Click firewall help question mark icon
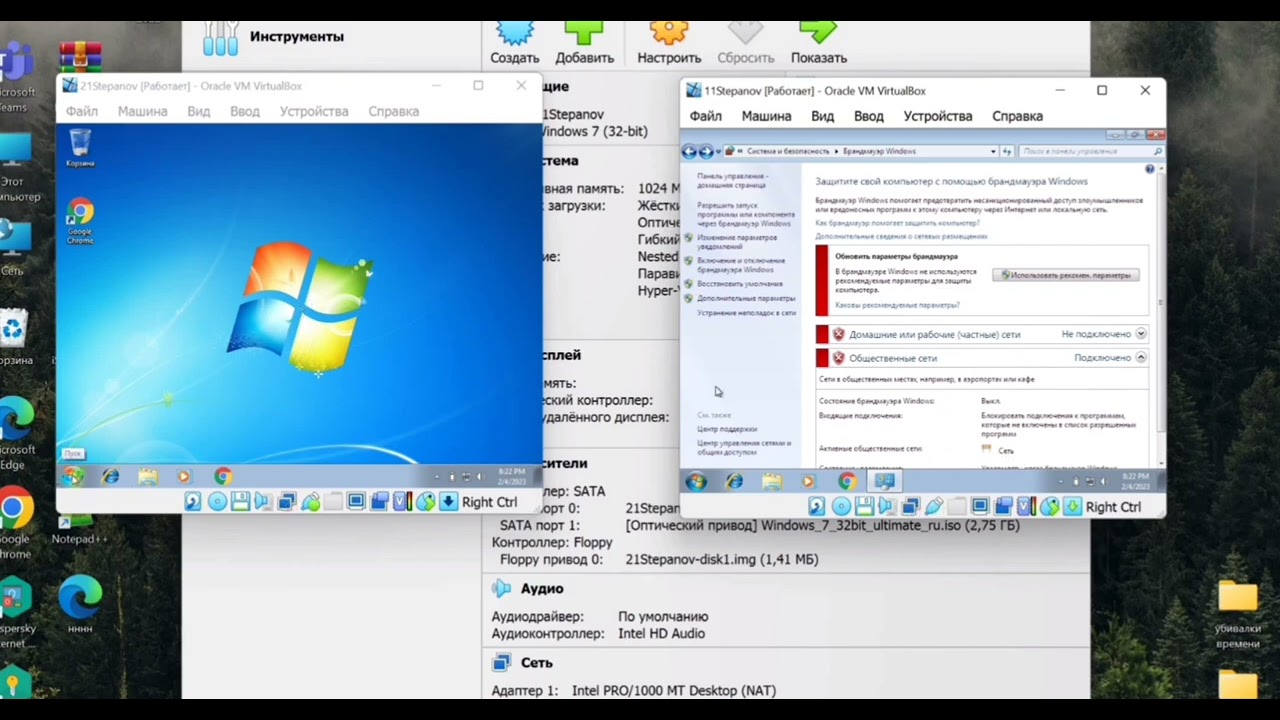The width and height of the screenshot is (1280, 720). coord(1150,169)
